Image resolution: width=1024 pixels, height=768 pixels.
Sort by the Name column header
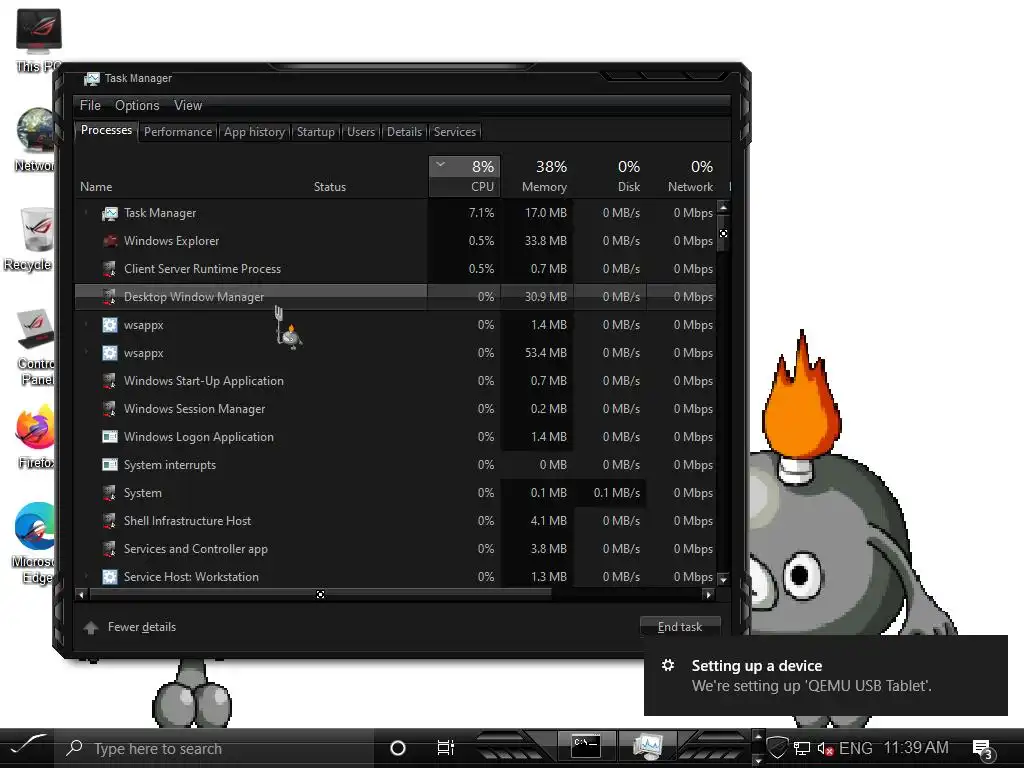tap(96, 187)
